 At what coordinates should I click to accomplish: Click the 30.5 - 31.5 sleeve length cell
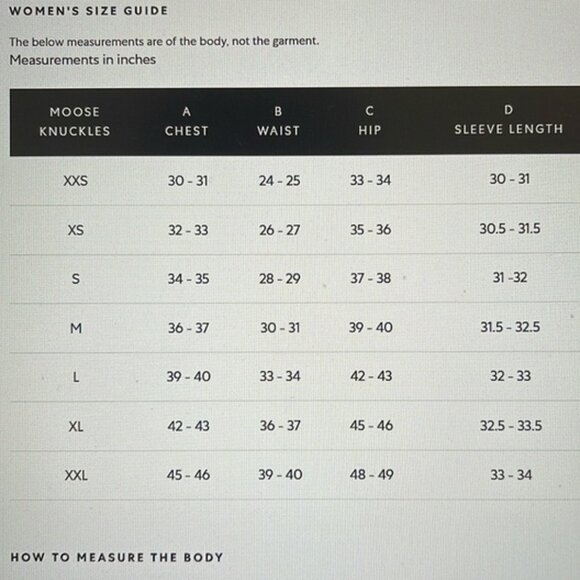510,229
